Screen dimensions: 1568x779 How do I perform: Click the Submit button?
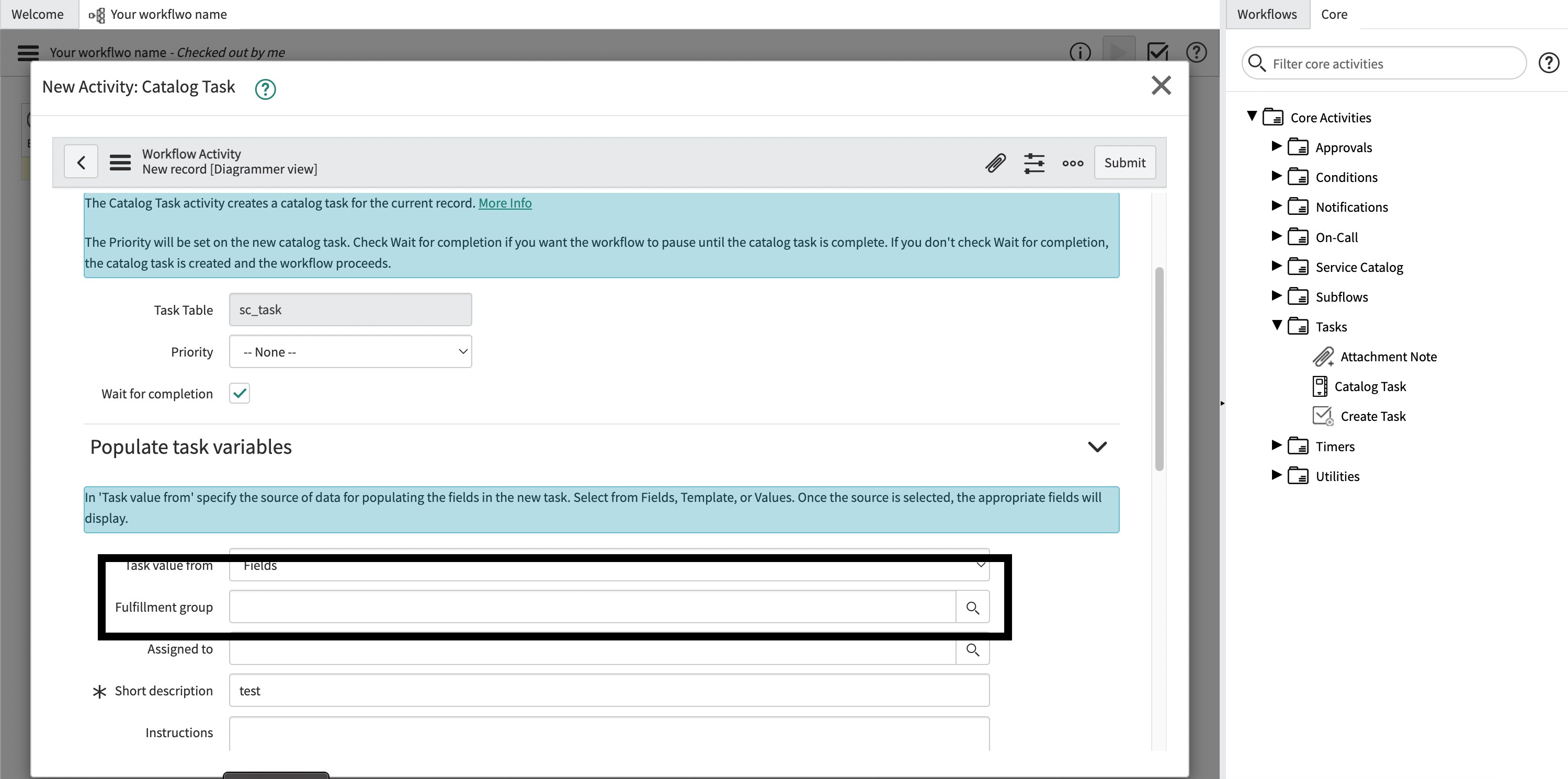coord(1124,163)
